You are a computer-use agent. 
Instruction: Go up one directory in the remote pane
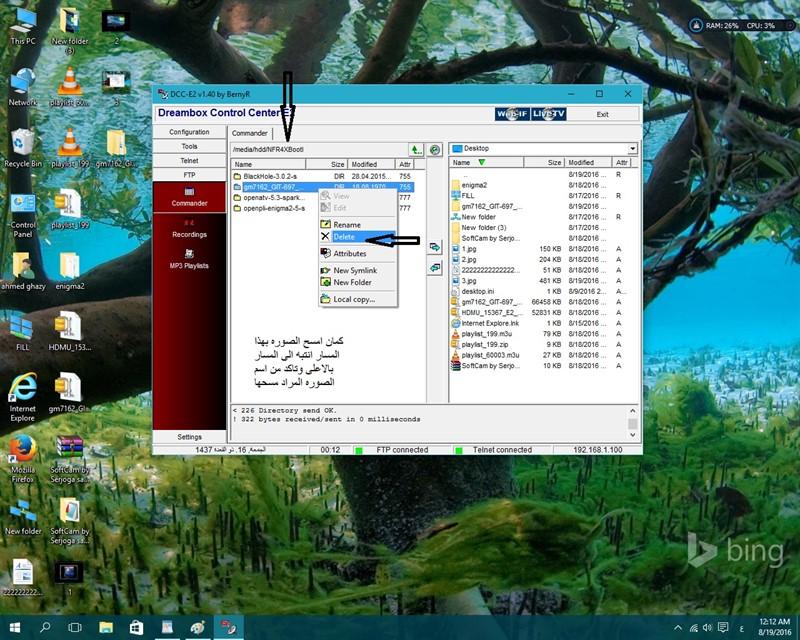click(416, 150)
